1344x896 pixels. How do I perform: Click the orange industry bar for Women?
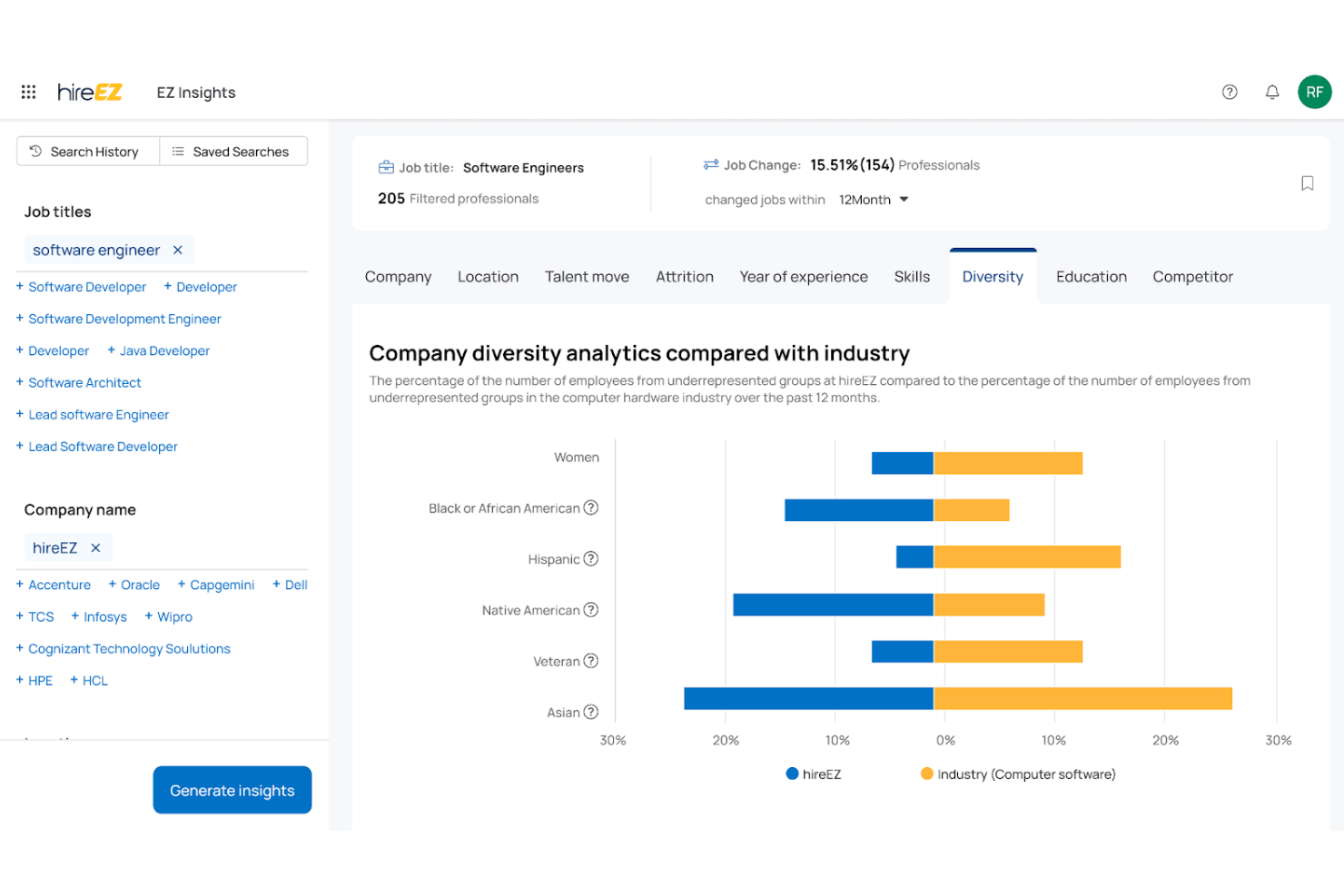coord(1008,463)
